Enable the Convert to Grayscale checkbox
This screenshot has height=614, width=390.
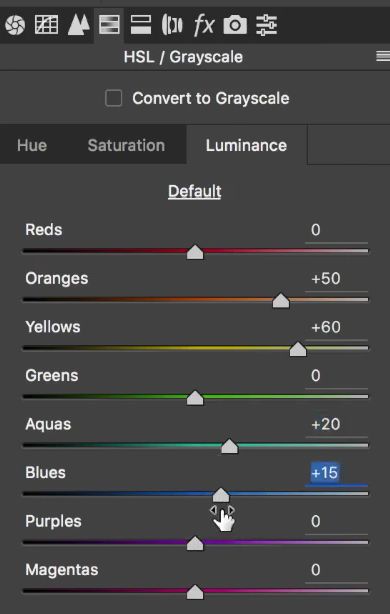pos(114,98)
